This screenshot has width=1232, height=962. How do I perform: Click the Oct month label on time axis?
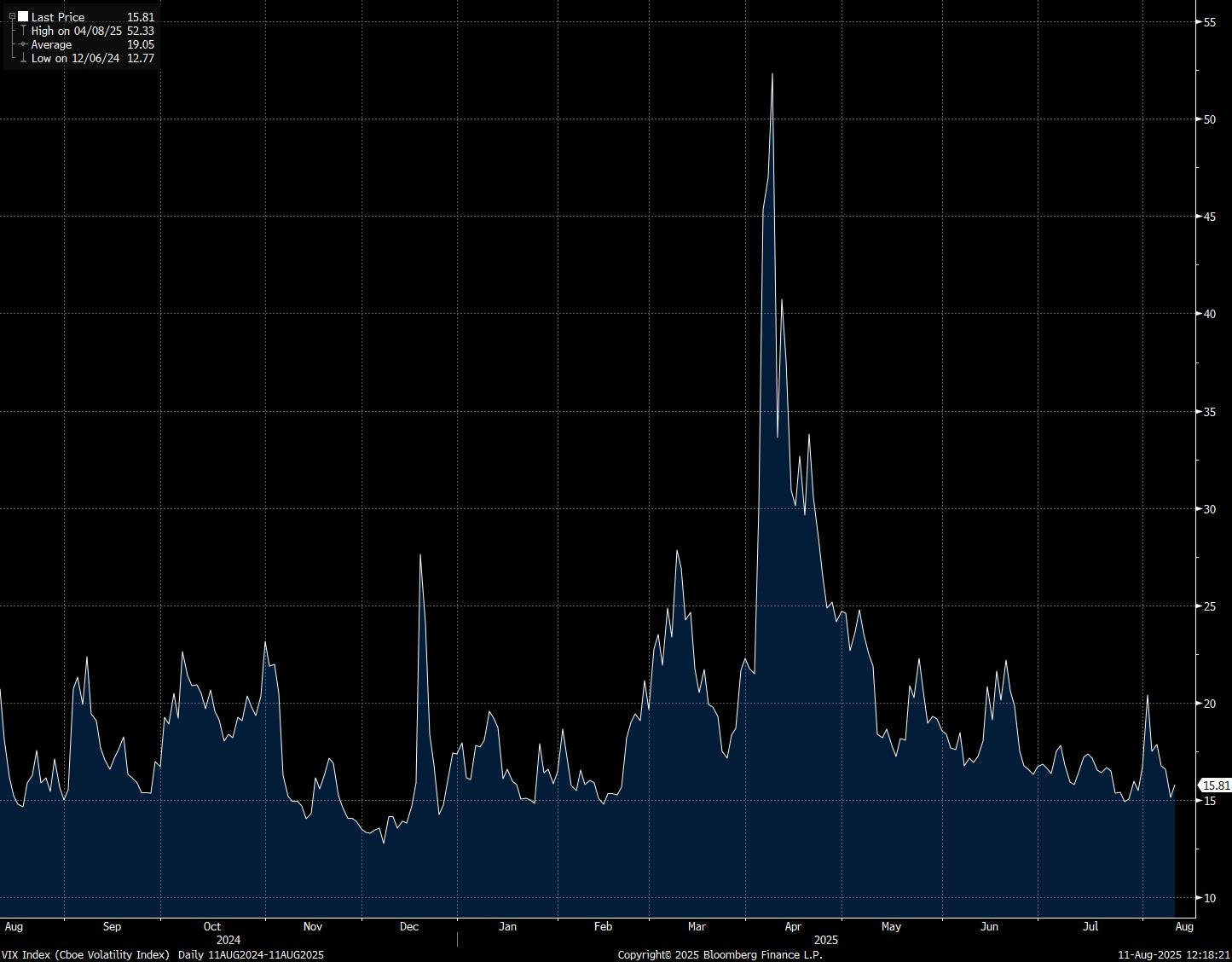(212, 926)
